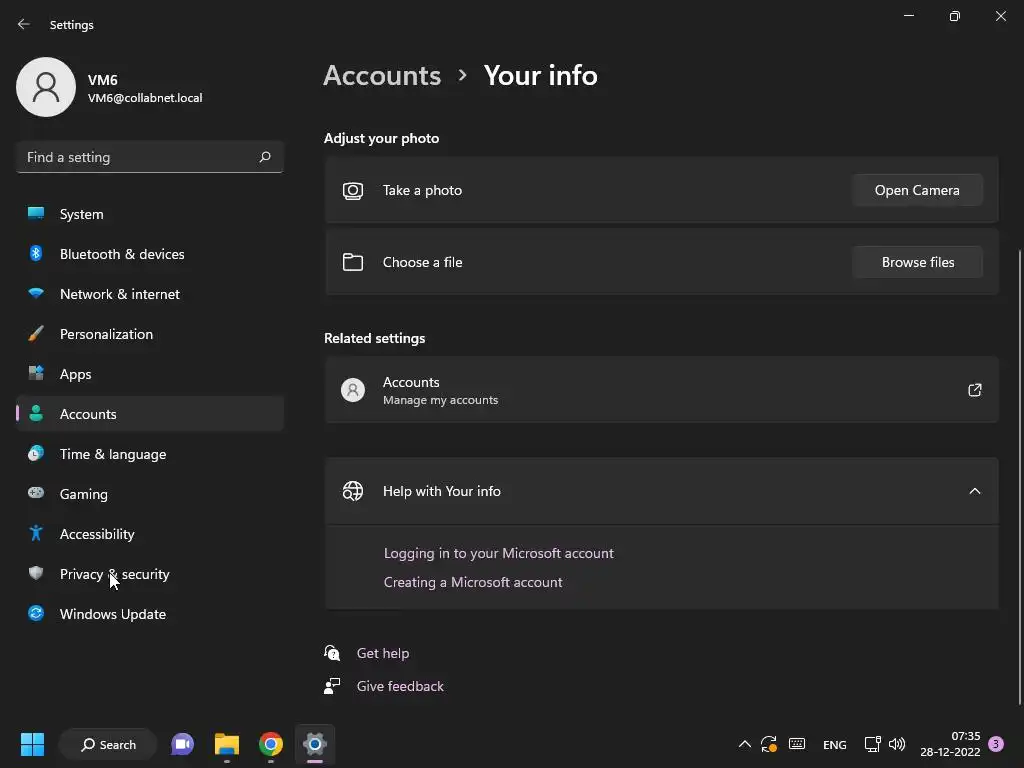Collapse the Help with Your info section
This screenshot has width=1024, height=768.
click(x=975, y=491)
